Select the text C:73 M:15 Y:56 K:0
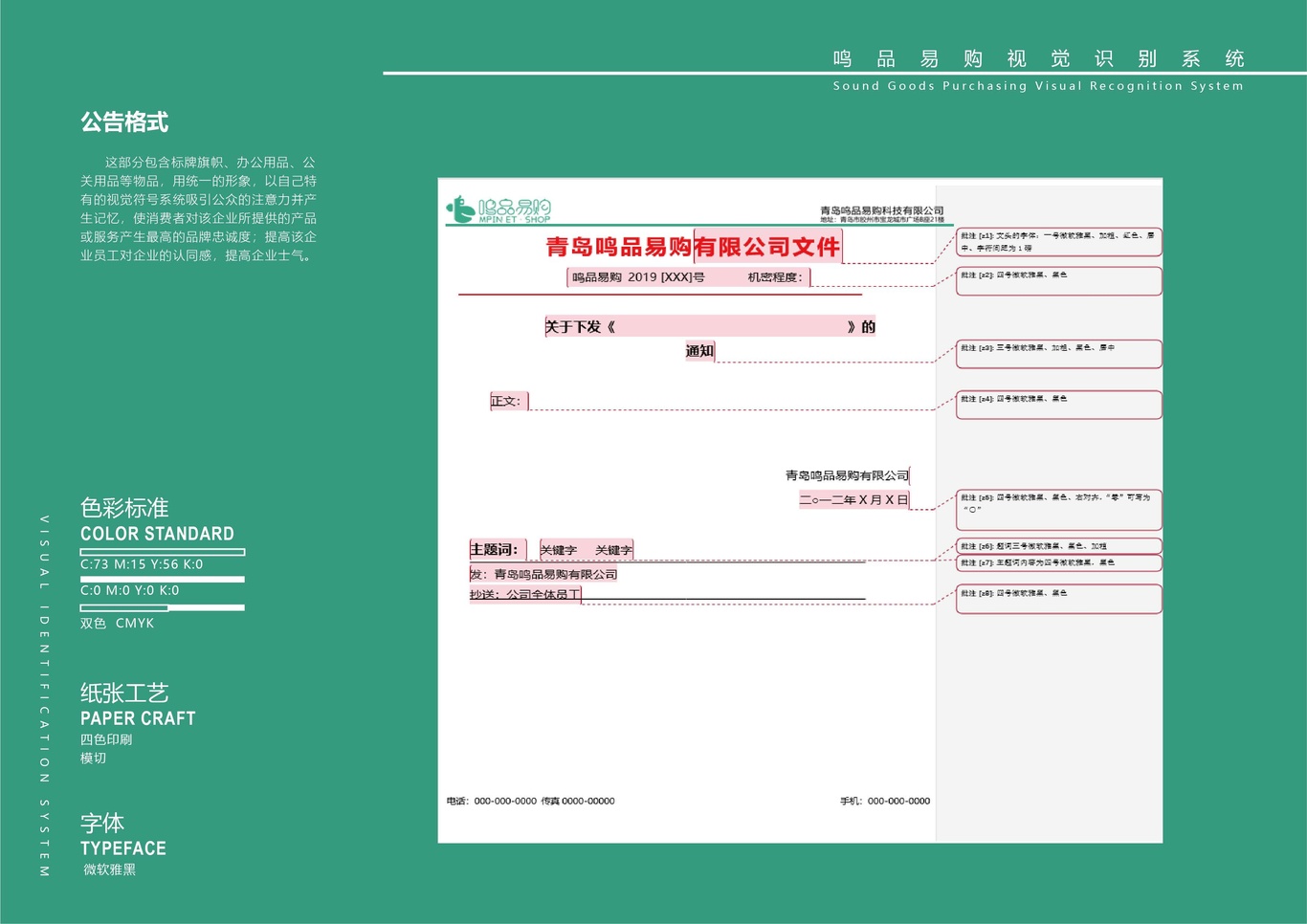 (x=142, y=564)
